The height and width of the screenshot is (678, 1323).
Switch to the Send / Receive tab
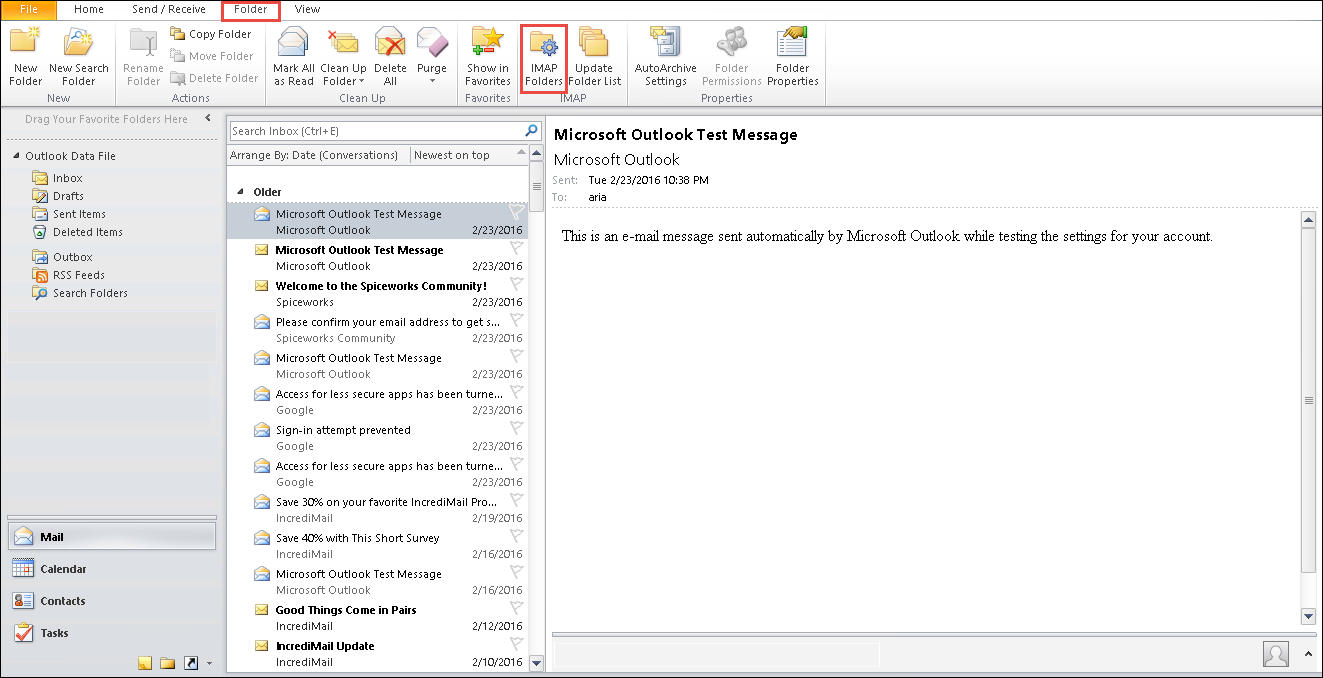tap(168, 9)
